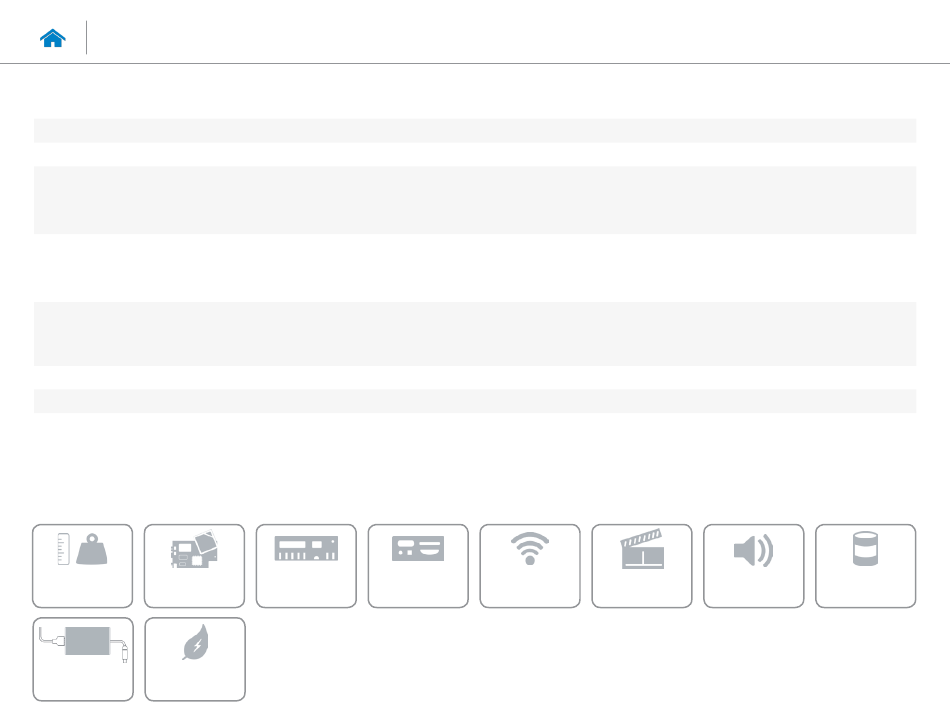This screenshot has width=950, height=718.
Task: Click the white row above the bottommost grey band
Action: pyautogui.click(x=475, y=377)
